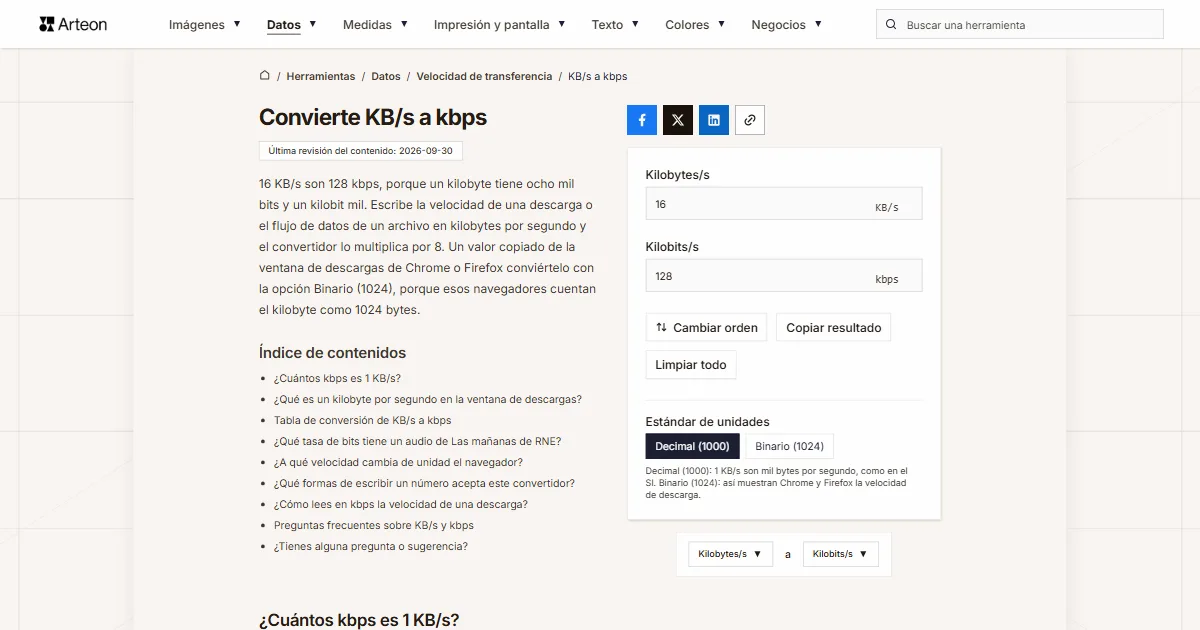Click the Arteon logo
Screen dimensions: 1200x630
tap(73, 24)
